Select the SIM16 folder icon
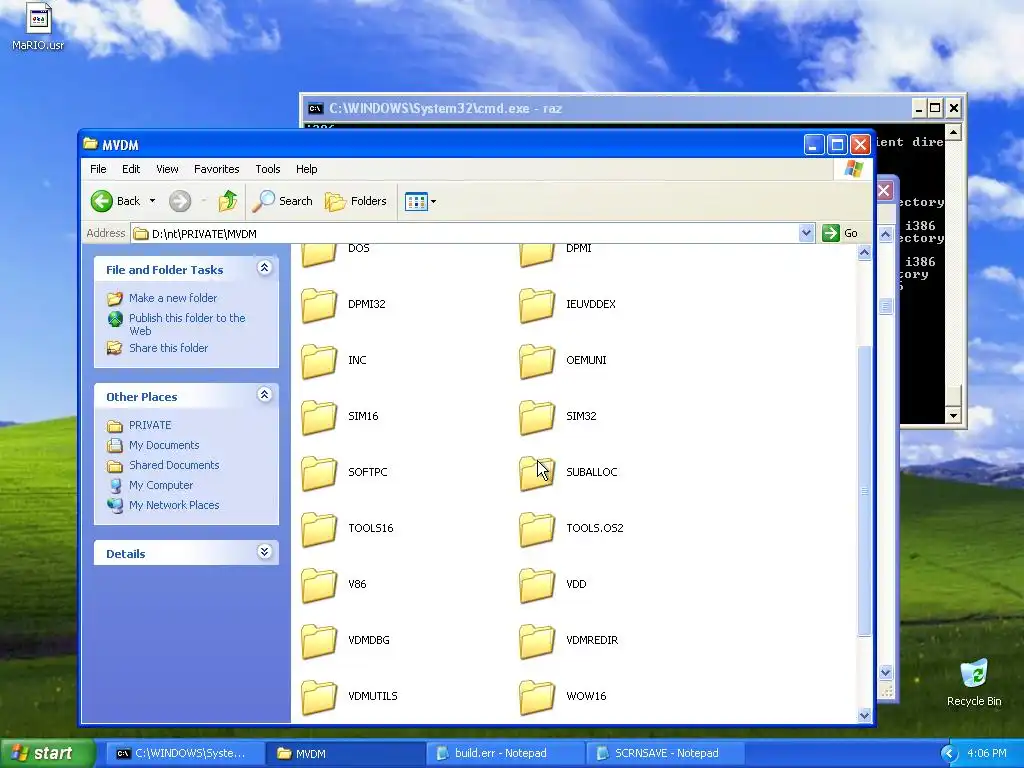The image size is (1024, 768). tap(319, 417)
